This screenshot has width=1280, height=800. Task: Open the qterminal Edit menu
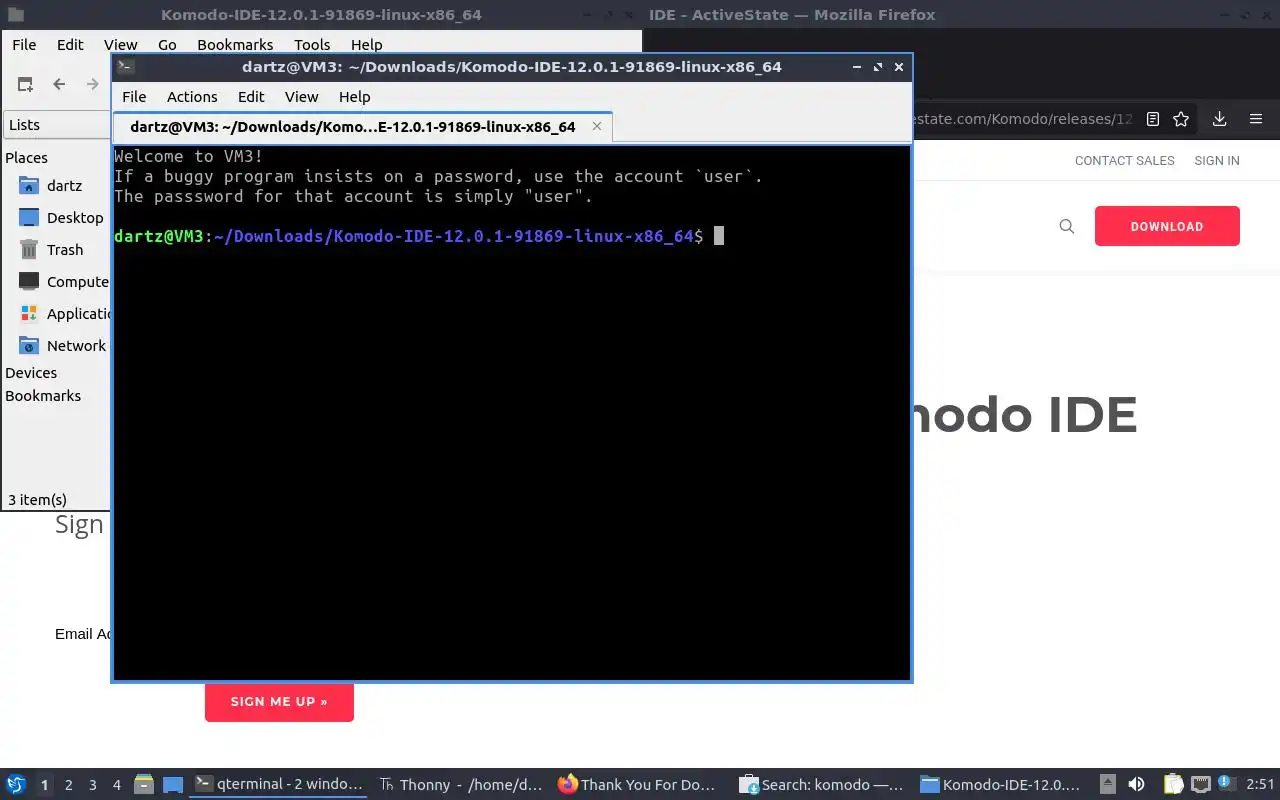pos(251,97)
